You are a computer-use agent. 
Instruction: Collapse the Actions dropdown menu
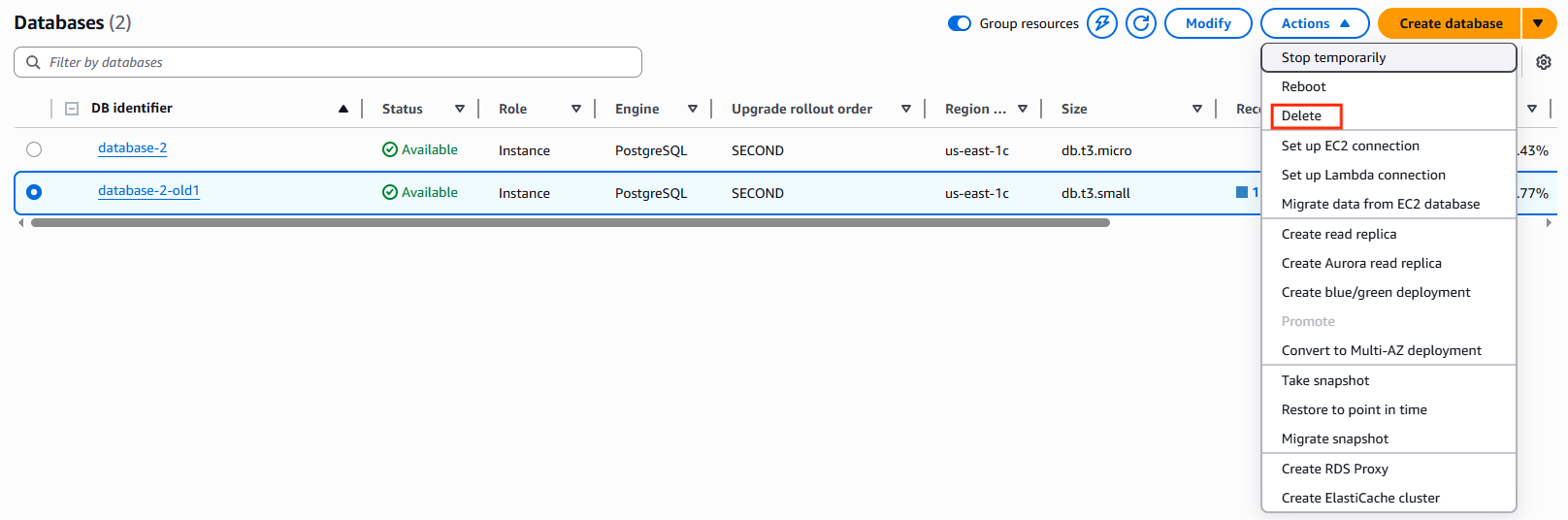click(x=1314, y=23)
